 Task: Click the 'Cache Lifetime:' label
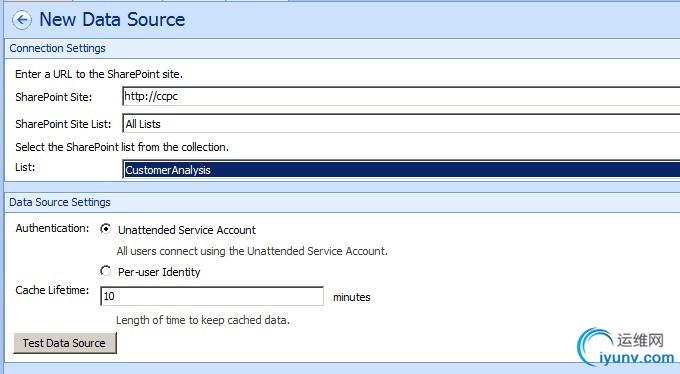(x=52, y=290)
